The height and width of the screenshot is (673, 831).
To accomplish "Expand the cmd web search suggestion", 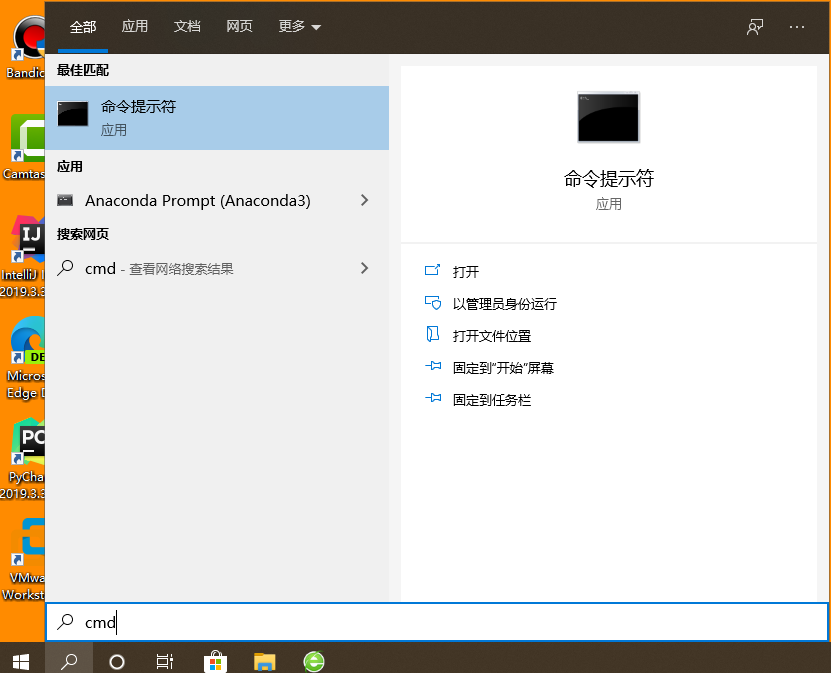I will coord(365,268).
